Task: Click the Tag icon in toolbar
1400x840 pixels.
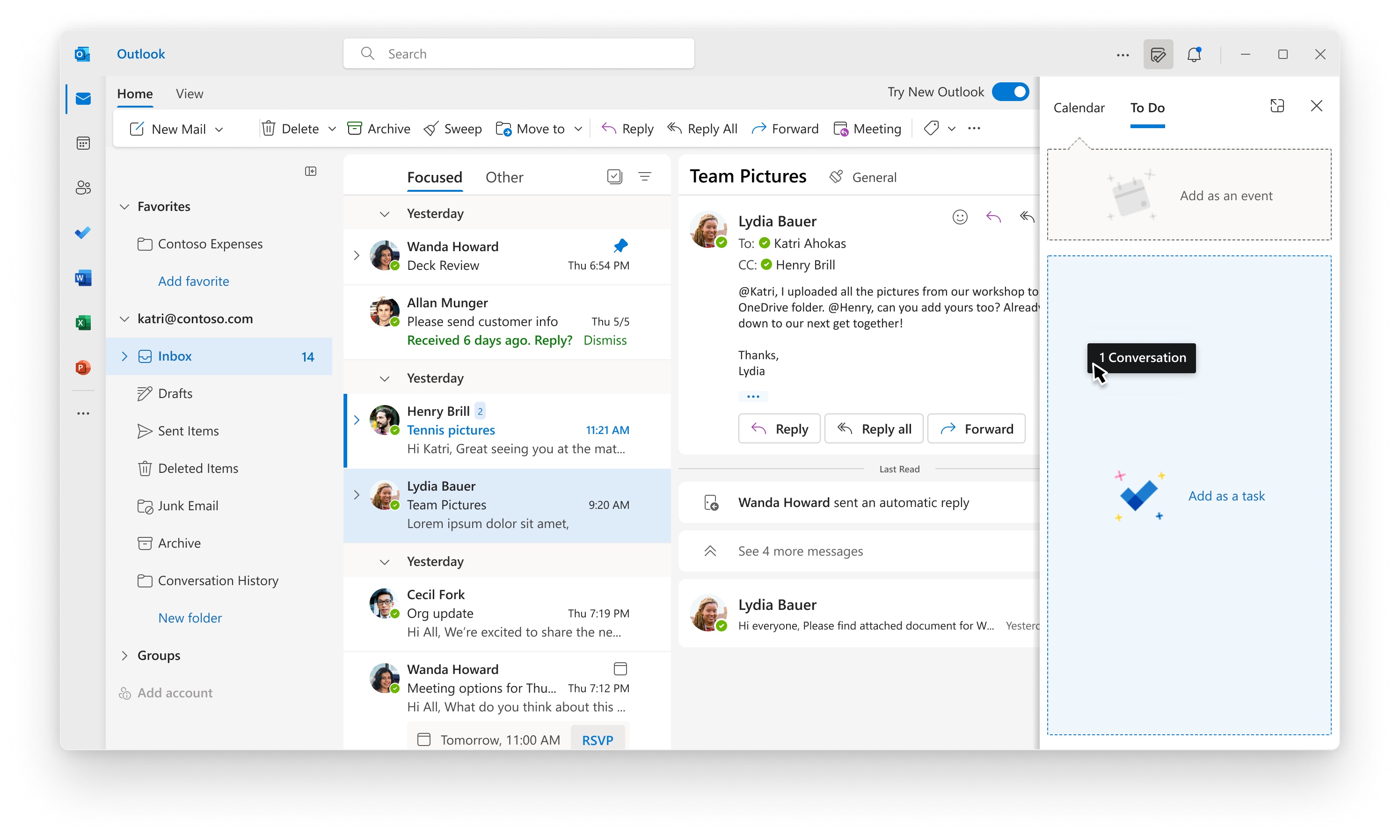Action: pos(931,128)
